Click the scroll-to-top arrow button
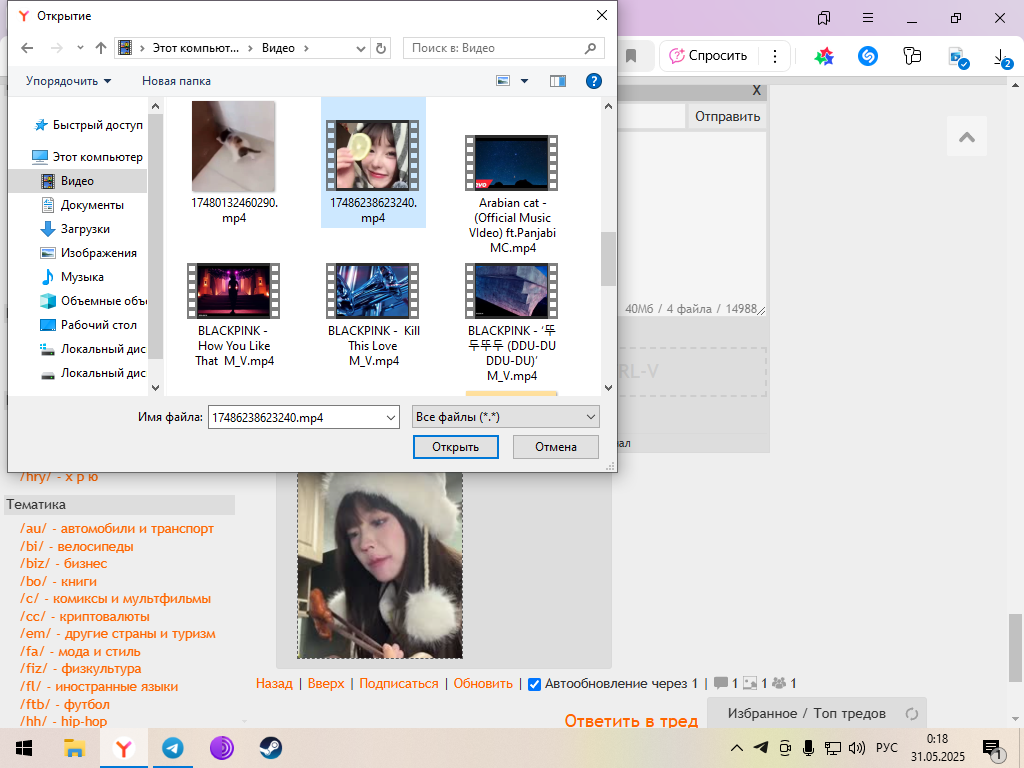The image size is (1024, 768). [966, 137]
